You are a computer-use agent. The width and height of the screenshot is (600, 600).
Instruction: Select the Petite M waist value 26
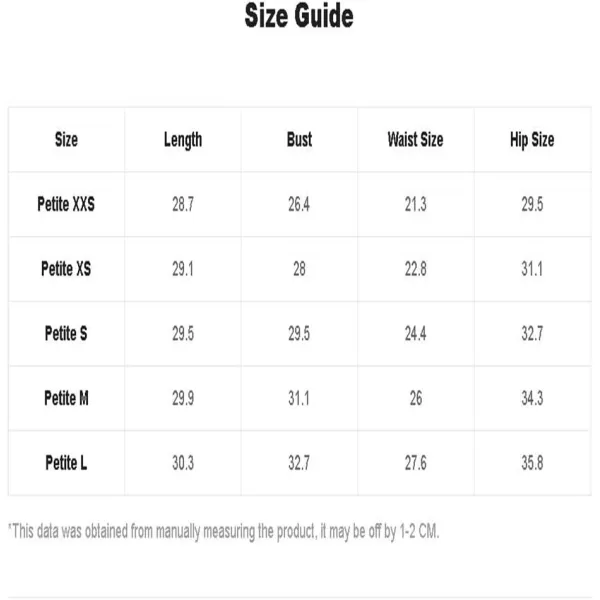click(x=416, y=398)
